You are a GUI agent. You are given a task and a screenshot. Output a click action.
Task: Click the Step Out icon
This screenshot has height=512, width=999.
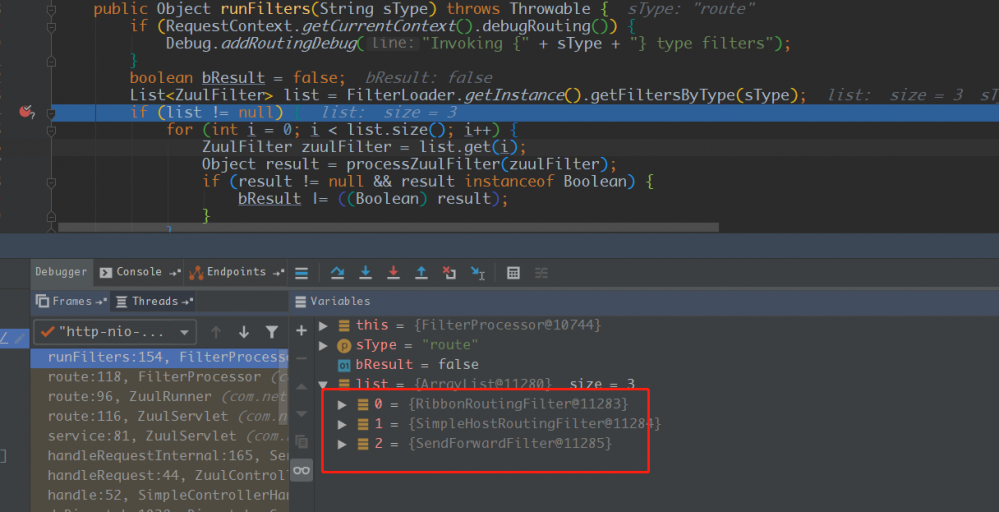pos(421,273)
